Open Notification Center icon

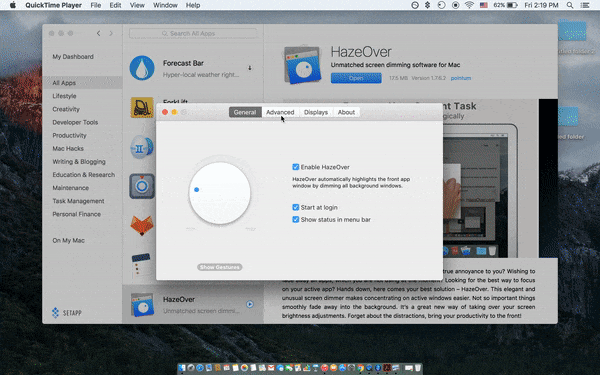click(x=585, y=5)
